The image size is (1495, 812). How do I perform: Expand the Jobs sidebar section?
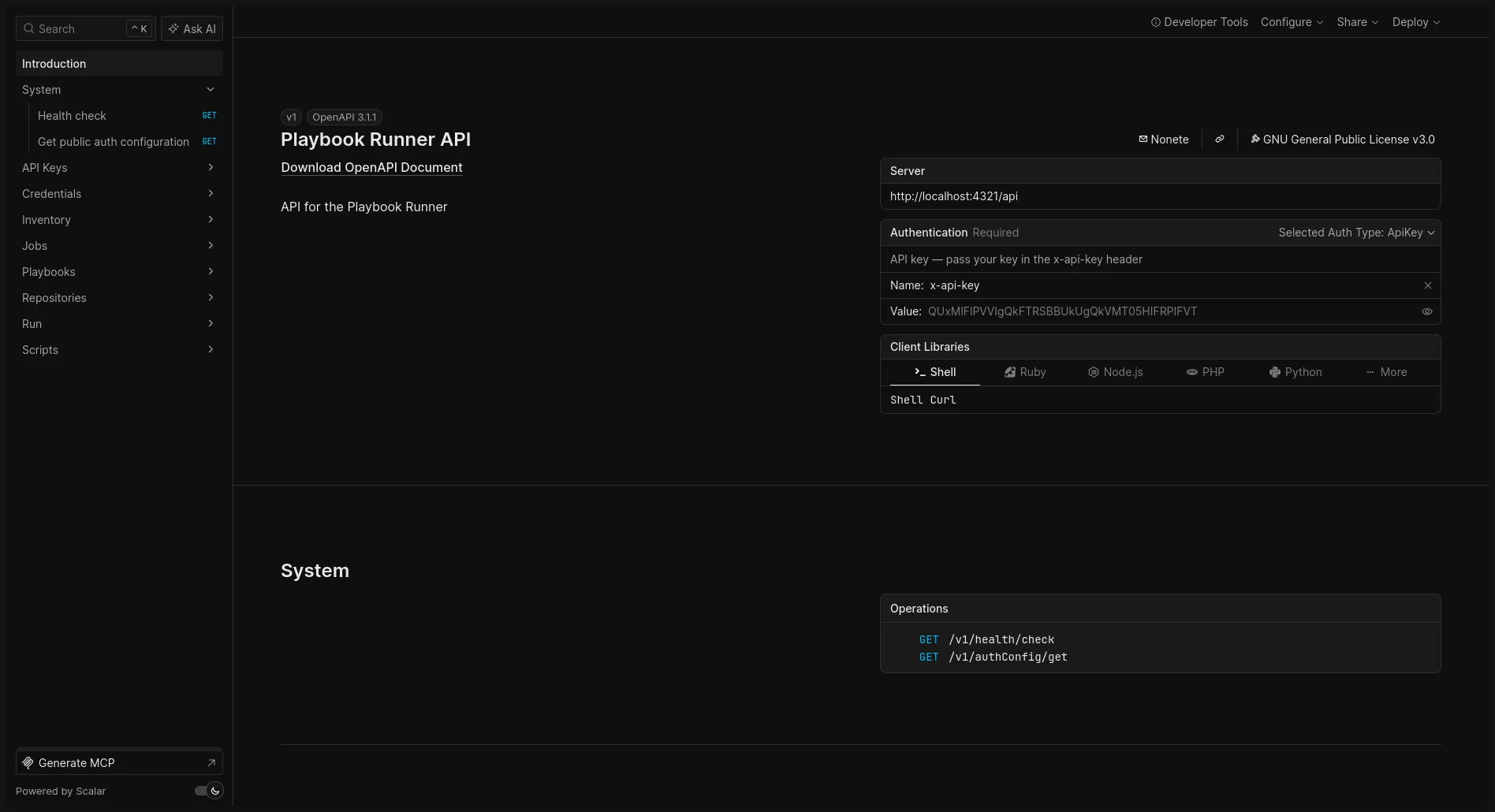tap(211, 246)
